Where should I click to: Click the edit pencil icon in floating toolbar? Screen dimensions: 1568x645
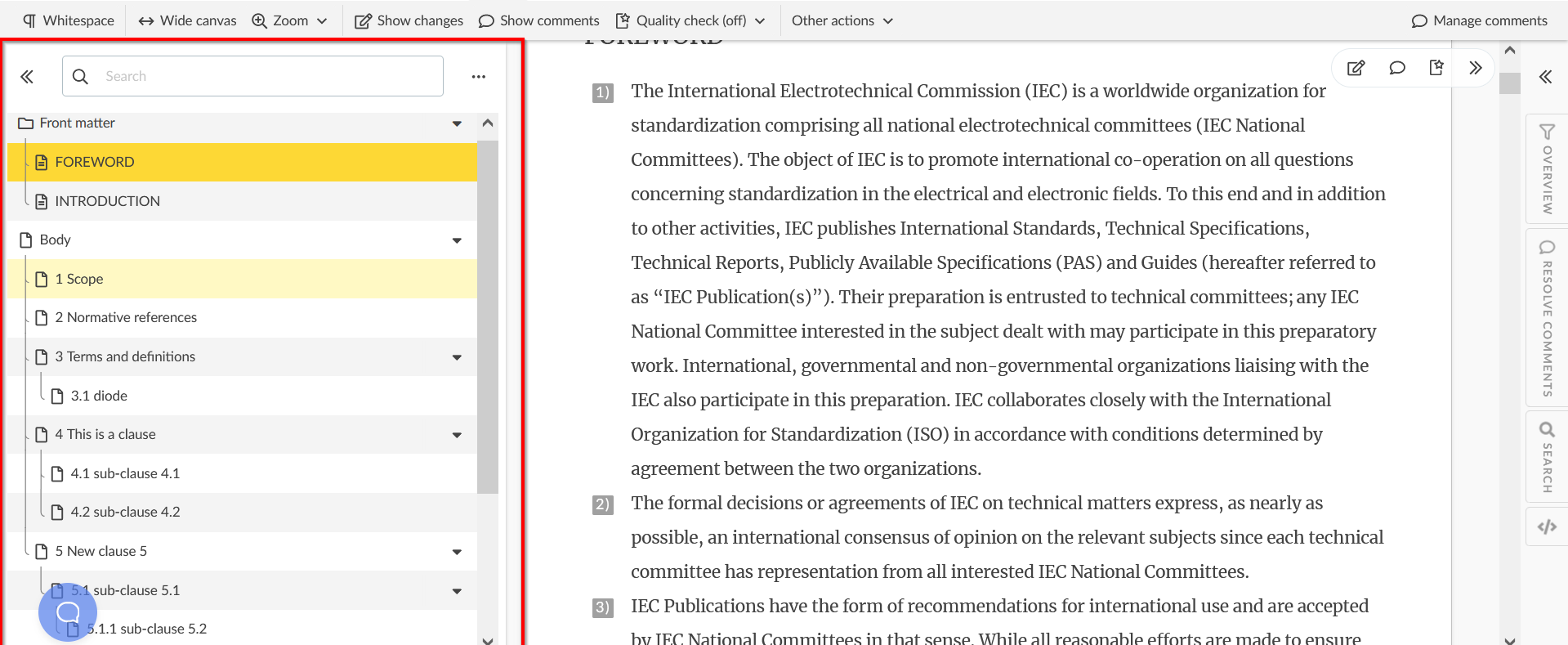coord(1356,68)
